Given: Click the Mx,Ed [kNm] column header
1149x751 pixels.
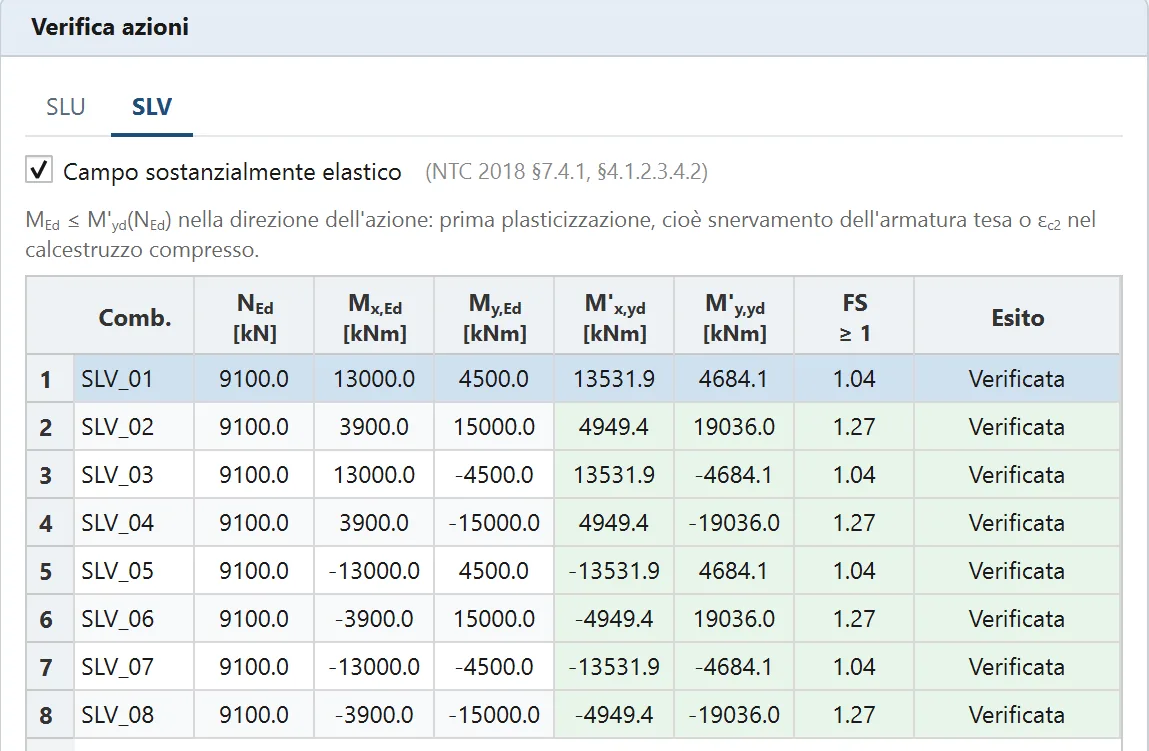Looking at the screenshot, I should click(x=374, y=317).
